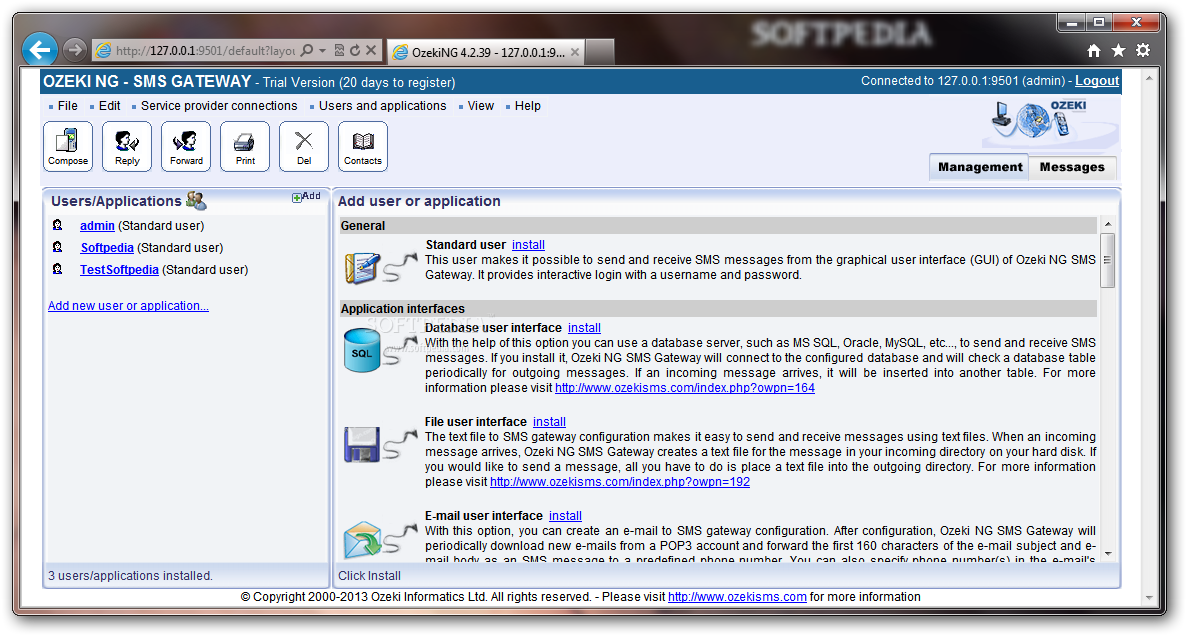Click the browser Forward arrow button
Viewport: 1187px width, 636px height.
pyautogui.click(x=74, y=51)
